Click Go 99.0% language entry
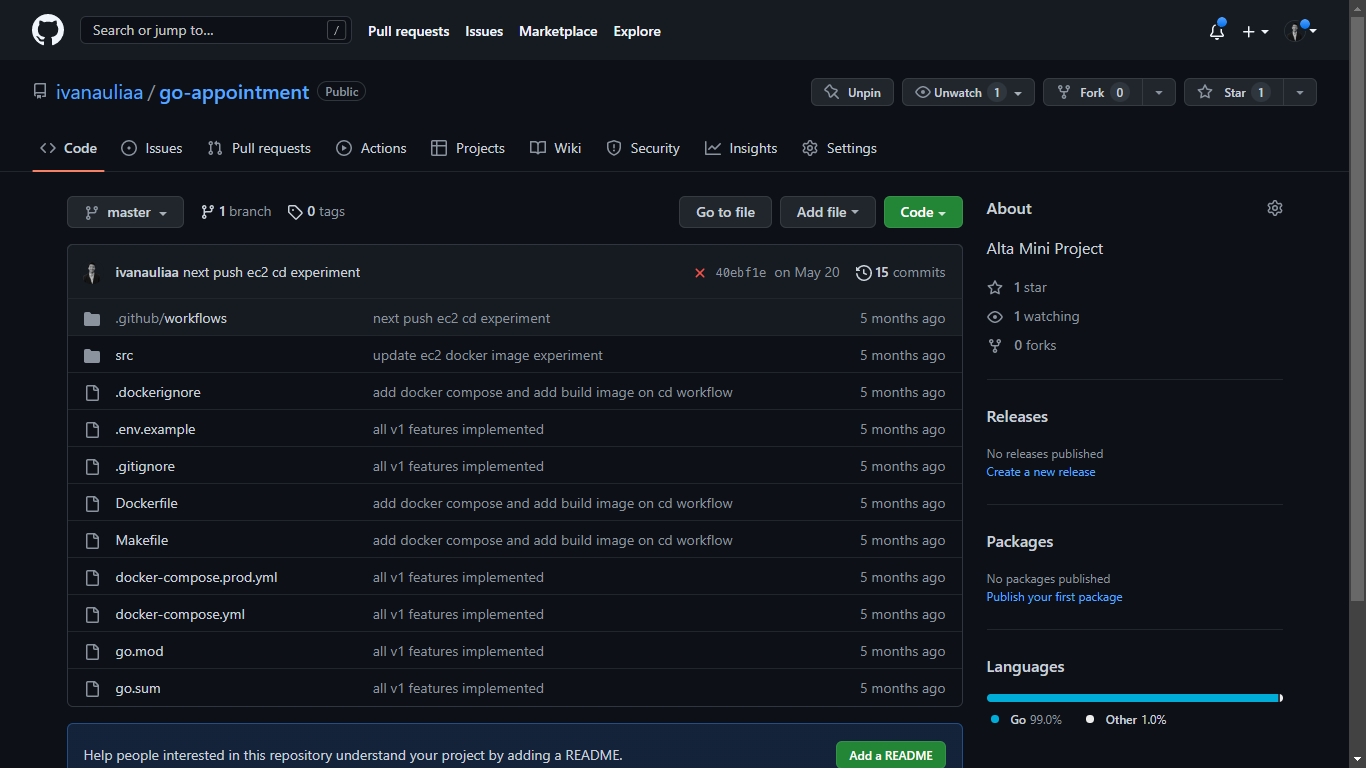The image size is (1366, 768). [x=1027, y=719]
